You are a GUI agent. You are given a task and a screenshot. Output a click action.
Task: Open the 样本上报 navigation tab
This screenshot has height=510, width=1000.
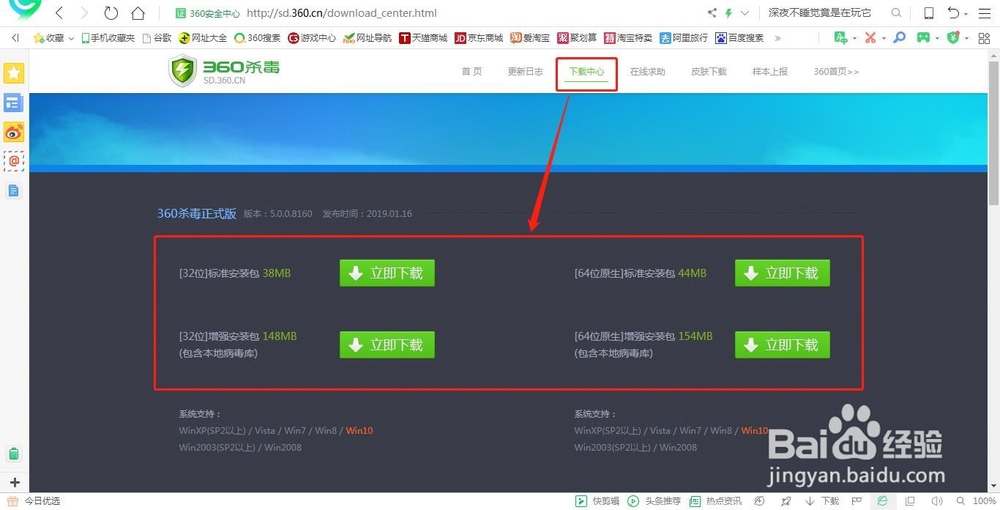coord(770,71)
